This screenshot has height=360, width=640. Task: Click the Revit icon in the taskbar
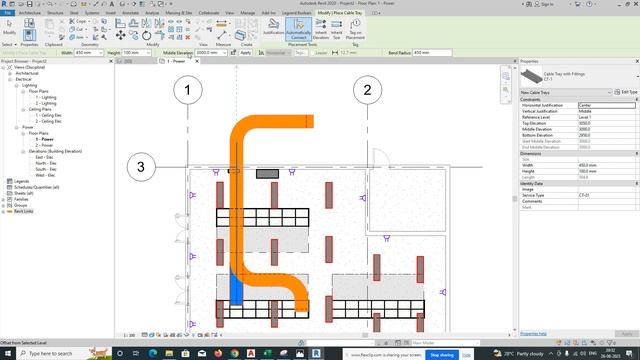[x=316, y=353]
